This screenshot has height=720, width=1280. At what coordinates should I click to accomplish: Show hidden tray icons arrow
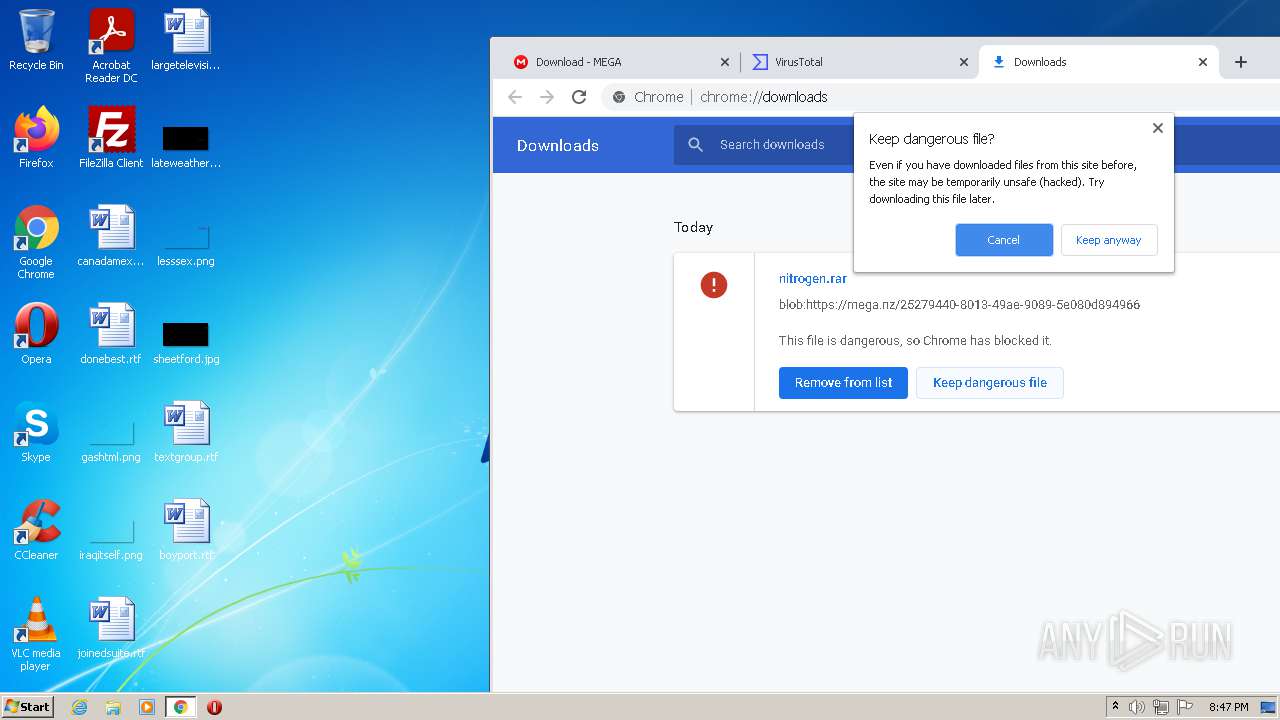1115,707
